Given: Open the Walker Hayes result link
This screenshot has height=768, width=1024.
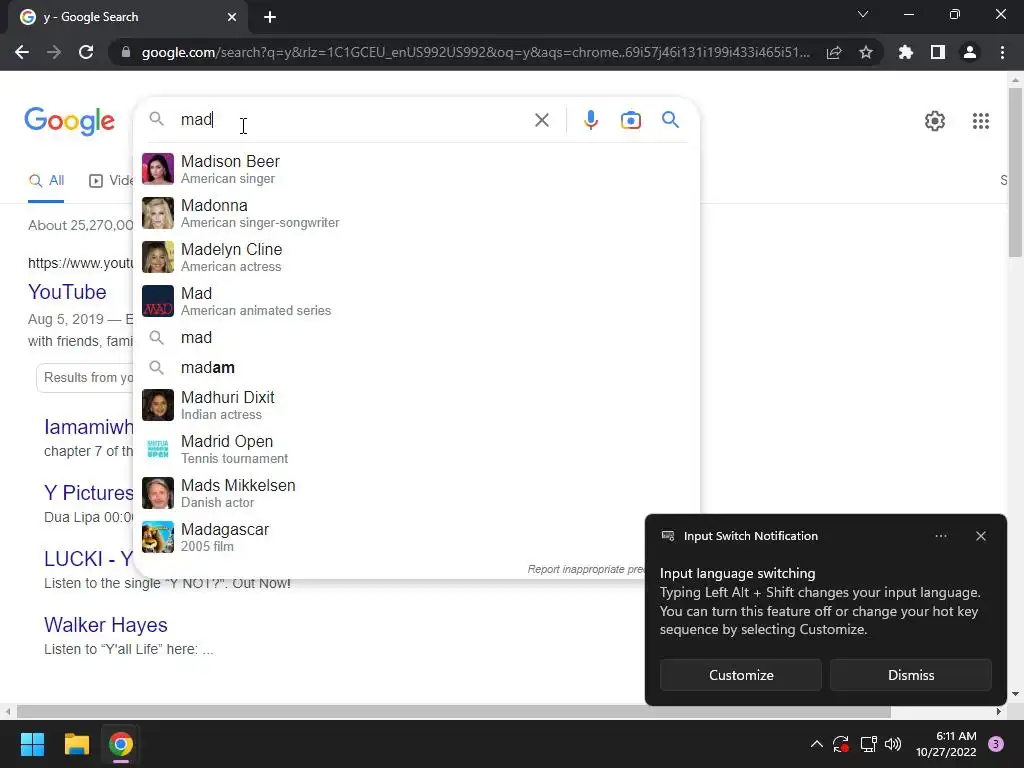Looking at the screenshot, I should (x=106, y=625).
